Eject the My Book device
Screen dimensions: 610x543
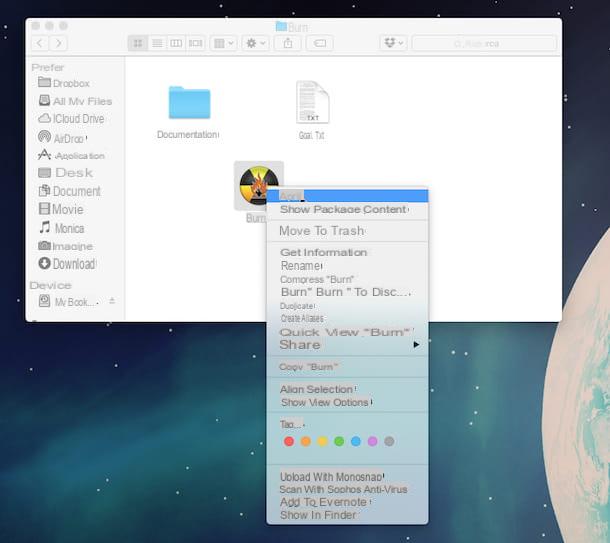point(112,301)
